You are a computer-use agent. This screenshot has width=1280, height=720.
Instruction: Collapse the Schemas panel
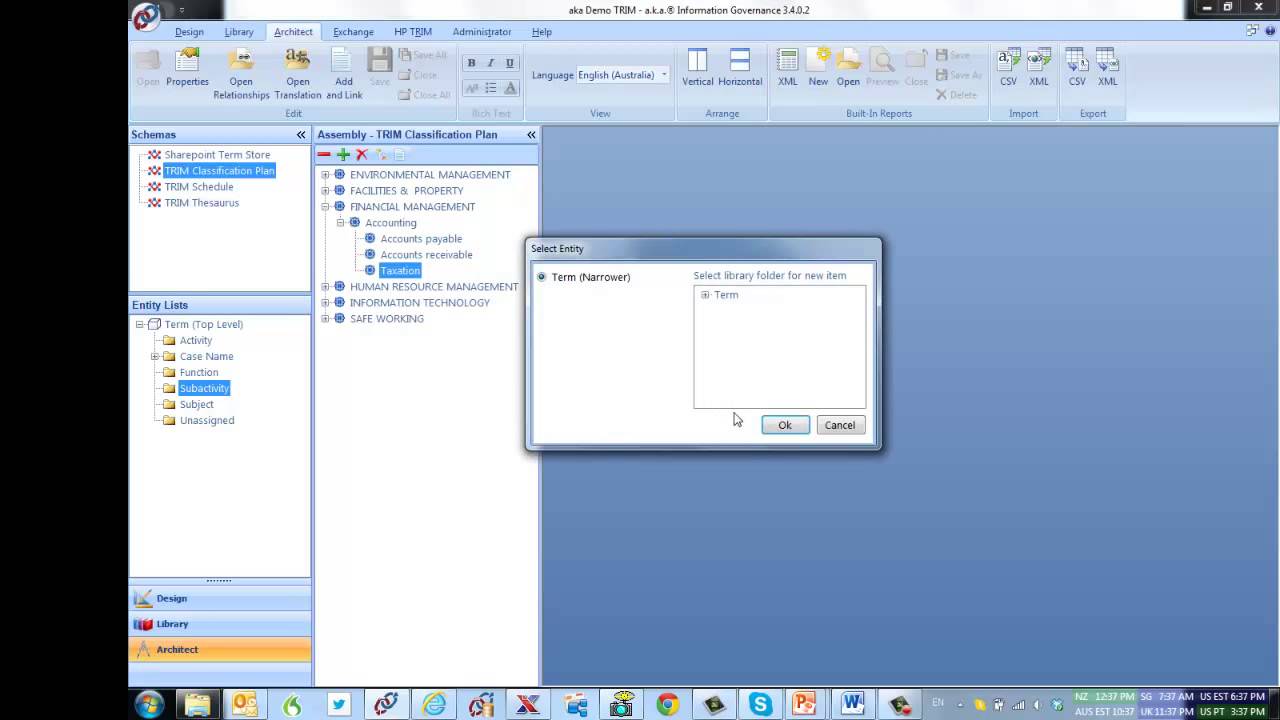pyautogui.click(x=301, y=135)
